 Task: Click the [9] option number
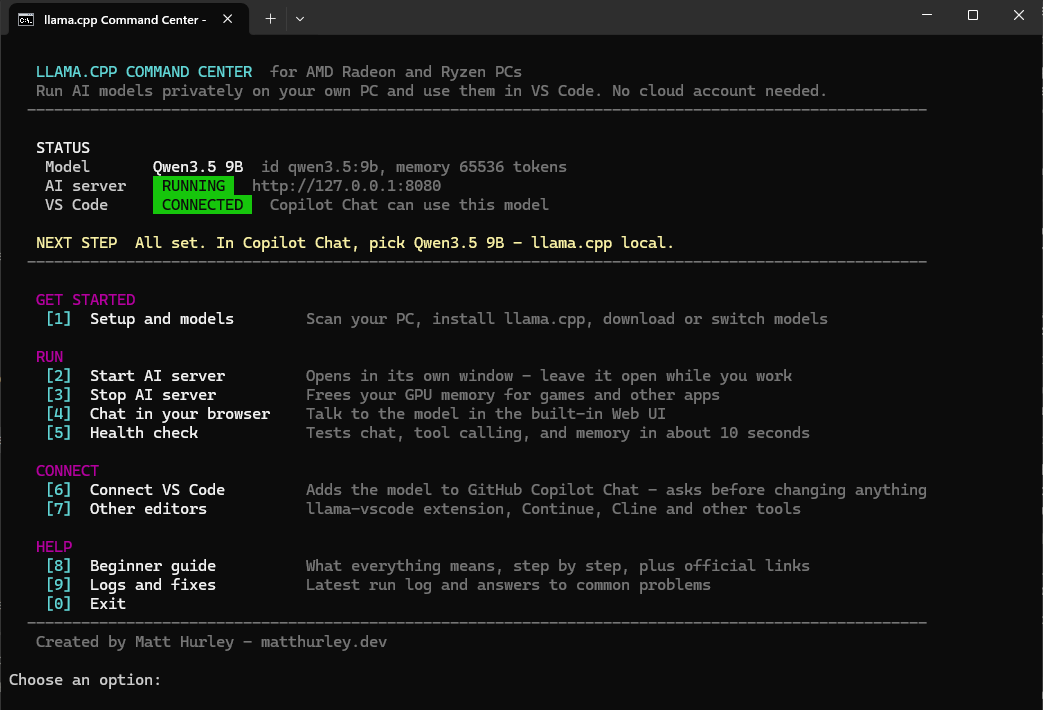click(x=59, y=585)
